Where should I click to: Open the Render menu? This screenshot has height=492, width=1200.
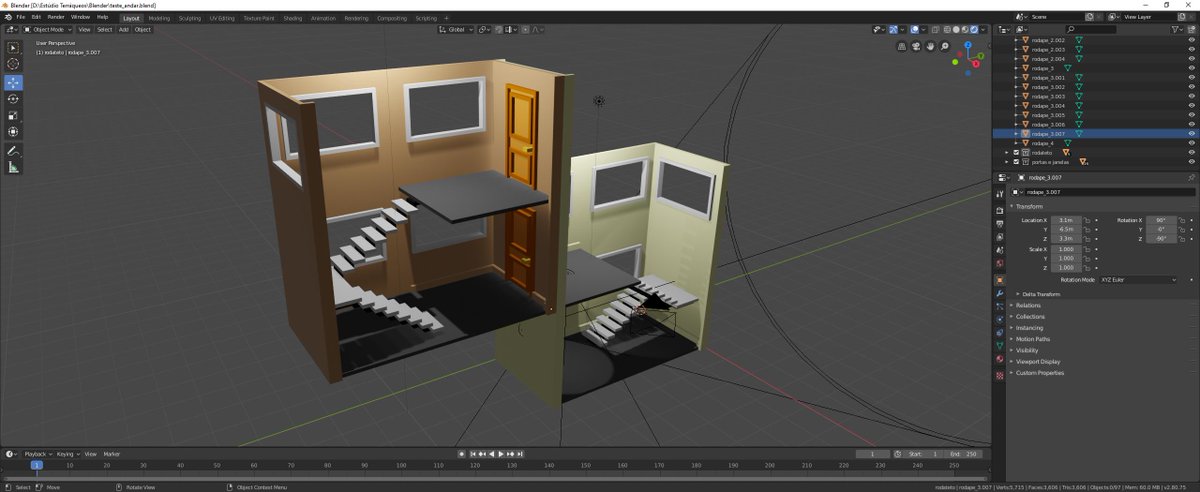pyautogui.click(x=56, y=17)
